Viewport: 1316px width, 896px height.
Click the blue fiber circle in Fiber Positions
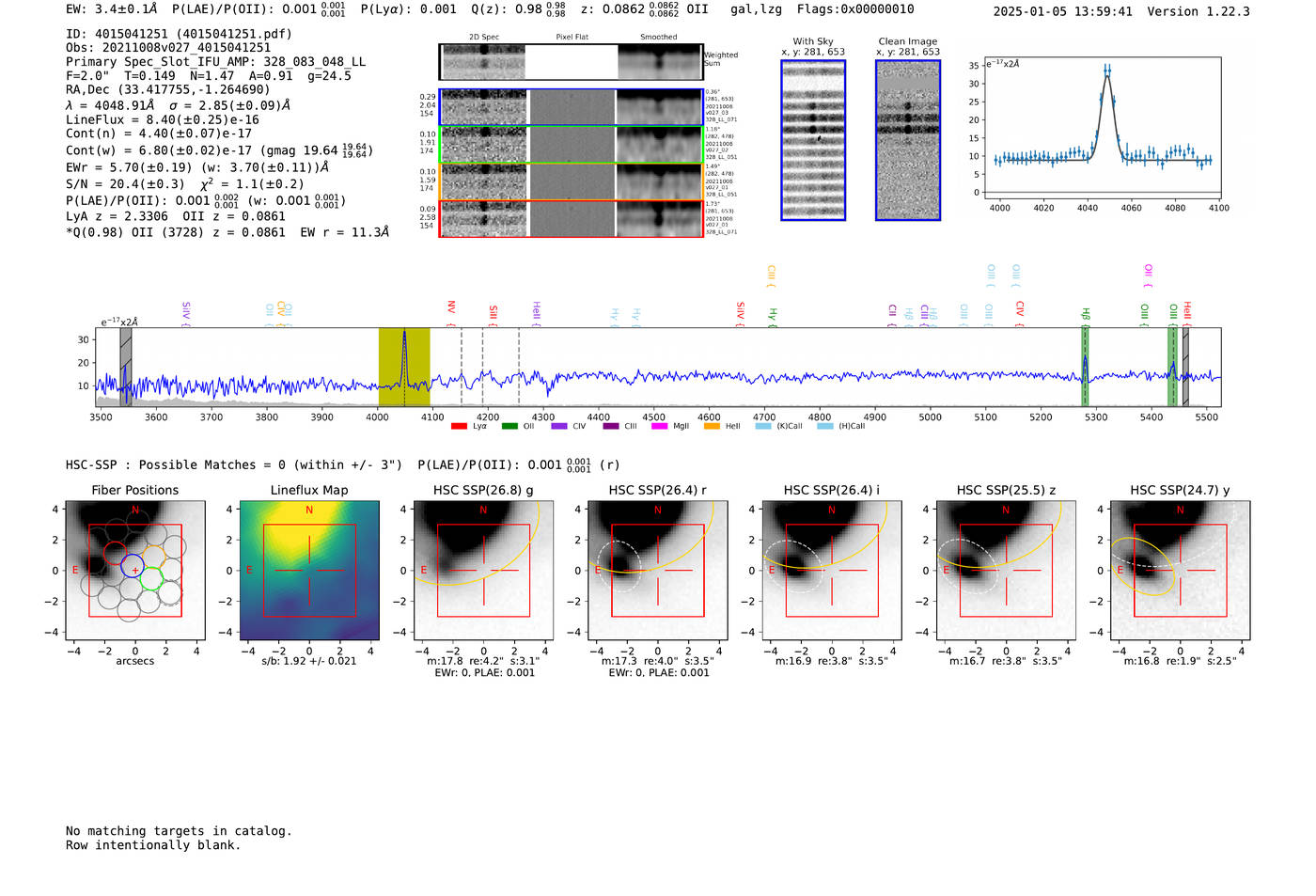[133, 566]
